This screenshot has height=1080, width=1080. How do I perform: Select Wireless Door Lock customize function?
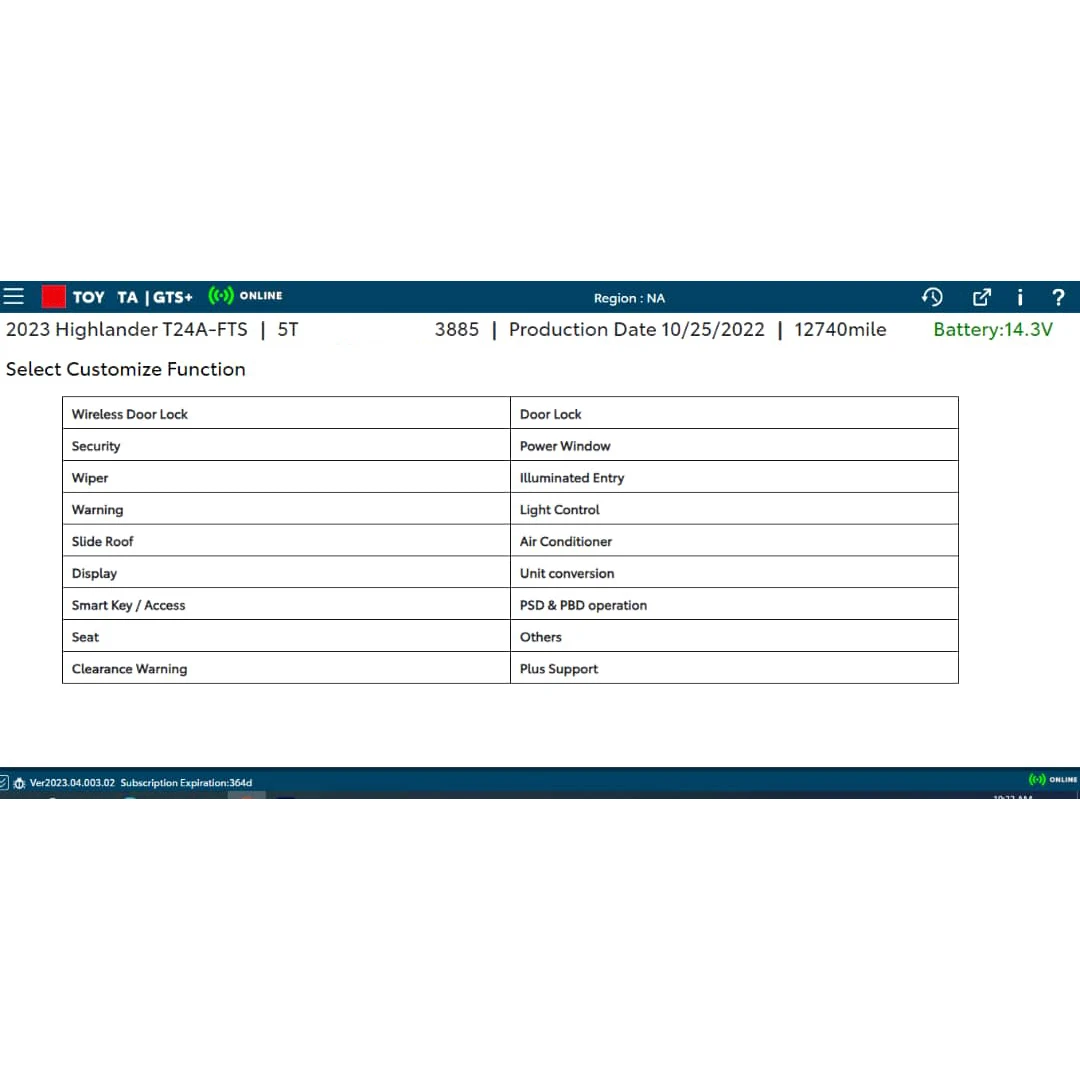(x=286, y=413)
